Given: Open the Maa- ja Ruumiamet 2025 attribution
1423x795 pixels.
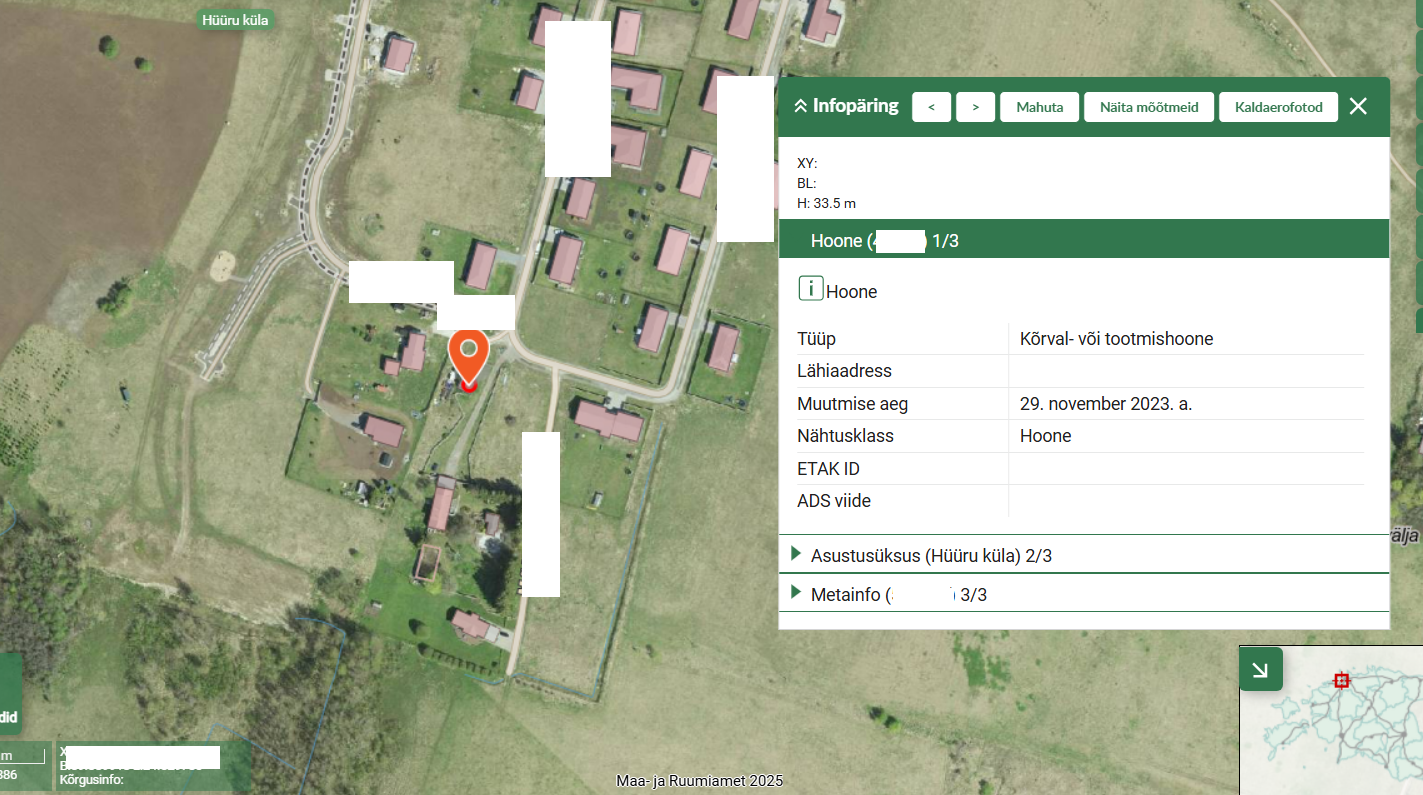Looking at the screenshot, I should (x=699, y=781).
